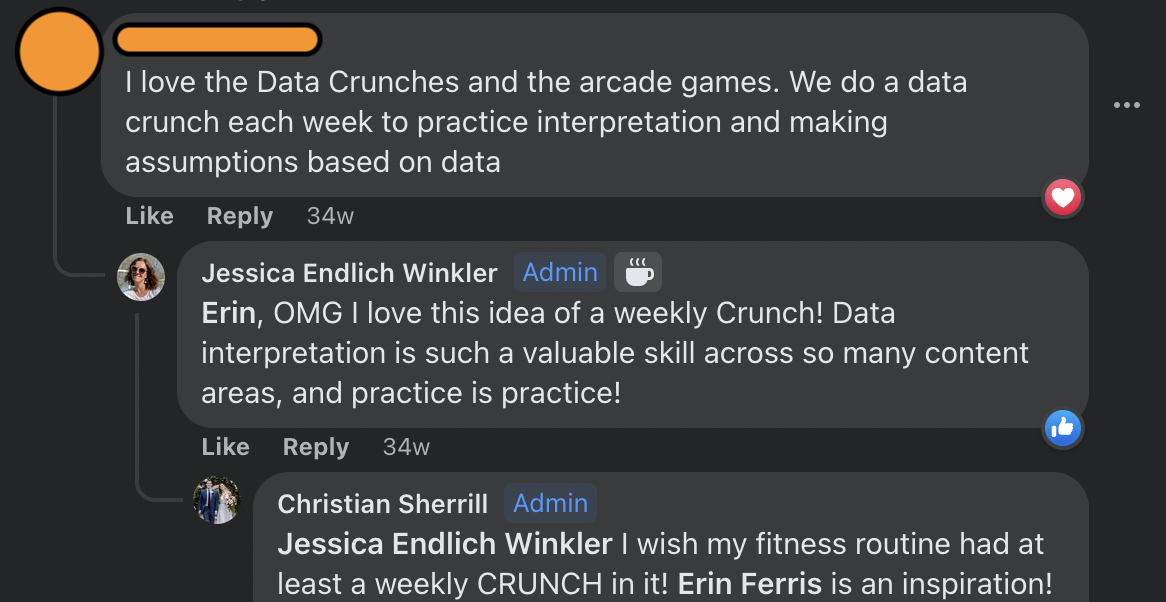Reply to Jessica Endlich Winkler's comment
The width and height of the screenshot is (1166, 602).
coord(315,446)
